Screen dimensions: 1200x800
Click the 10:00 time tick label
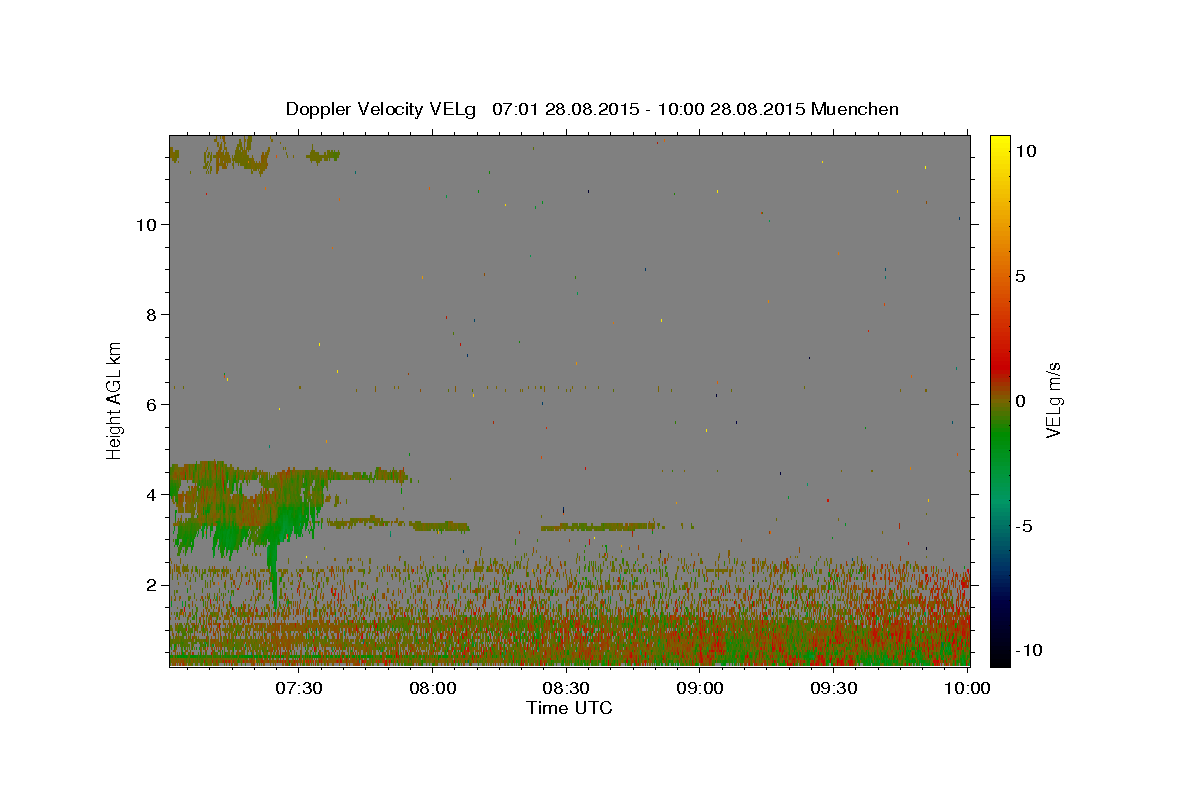967,688
